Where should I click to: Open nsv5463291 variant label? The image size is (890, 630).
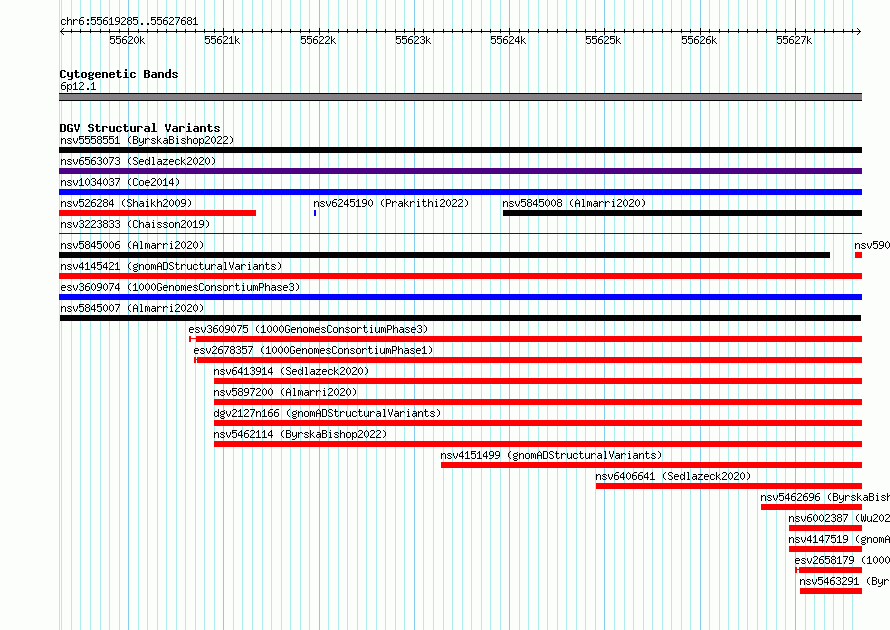point(845,581)
